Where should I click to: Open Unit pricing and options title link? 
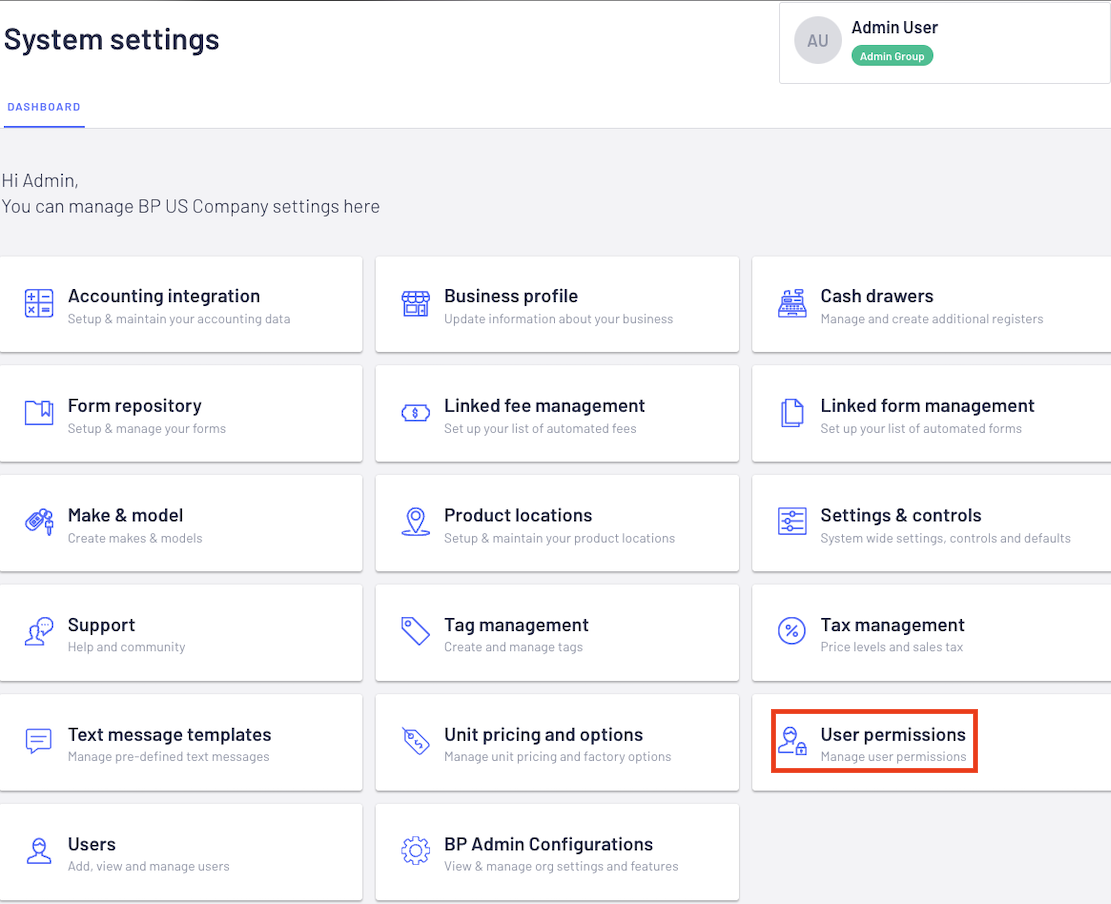(543, 735)
